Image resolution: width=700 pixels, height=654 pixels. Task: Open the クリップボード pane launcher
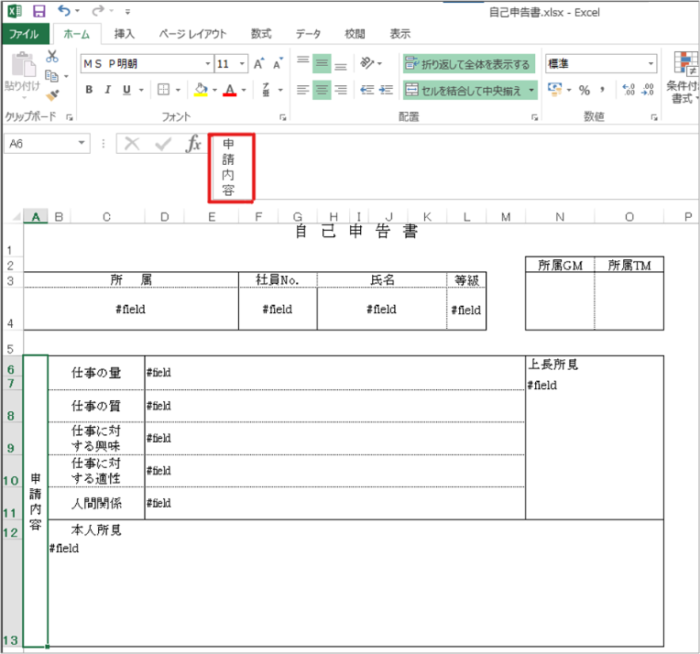pyautogui.click(x=70, y=117)
